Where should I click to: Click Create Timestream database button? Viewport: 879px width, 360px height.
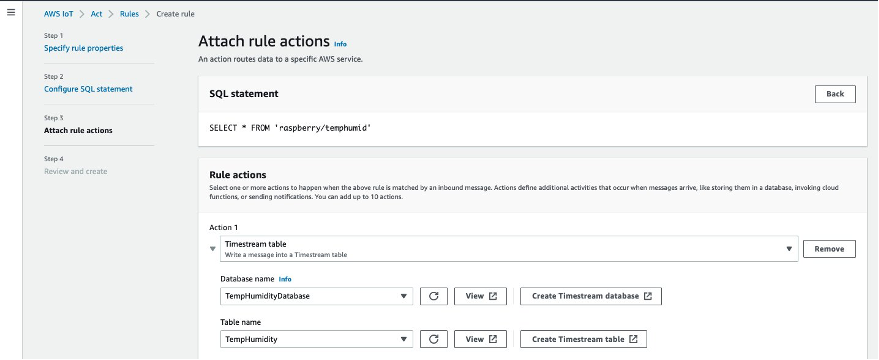591,296
